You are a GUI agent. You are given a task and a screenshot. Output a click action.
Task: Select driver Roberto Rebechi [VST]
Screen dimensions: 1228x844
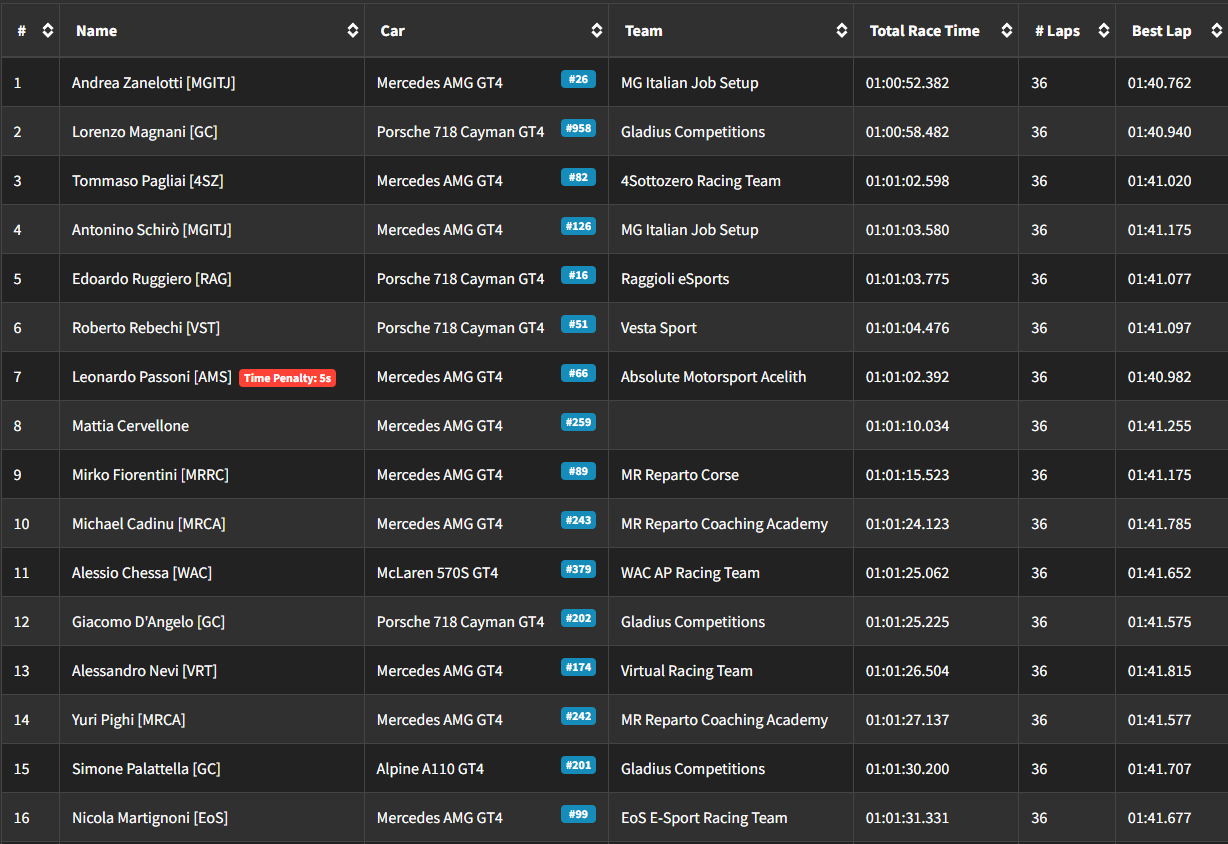pyautogui.click(x=145, y=328)
